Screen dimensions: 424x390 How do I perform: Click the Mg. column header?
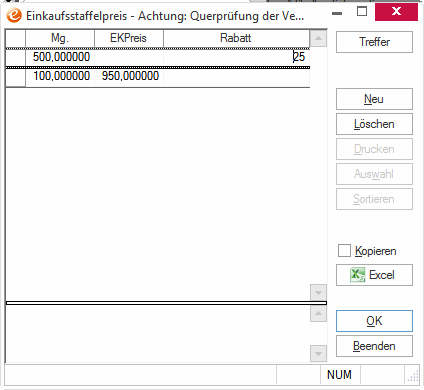click(x=60, y=38)
